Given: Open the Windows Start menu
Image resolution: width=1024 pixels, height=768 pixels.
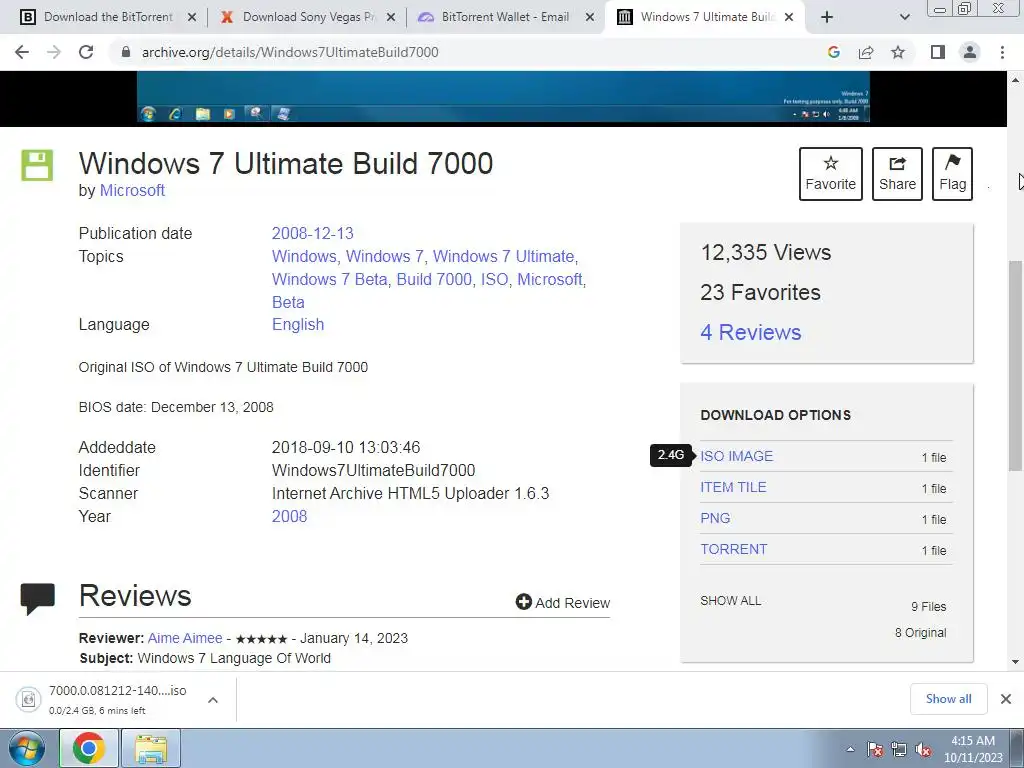Looking at the screenshot, I should [x=27, y=748].
